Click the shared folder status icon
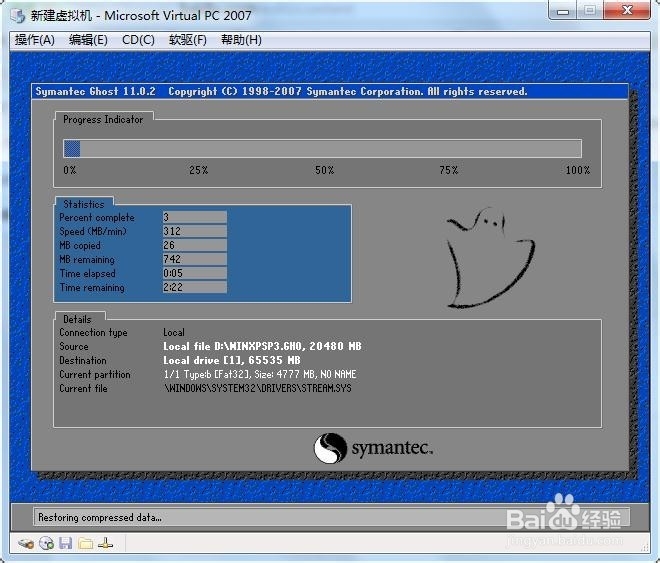Viewport: 660px width, 563px height. click(x=85, y=543)
